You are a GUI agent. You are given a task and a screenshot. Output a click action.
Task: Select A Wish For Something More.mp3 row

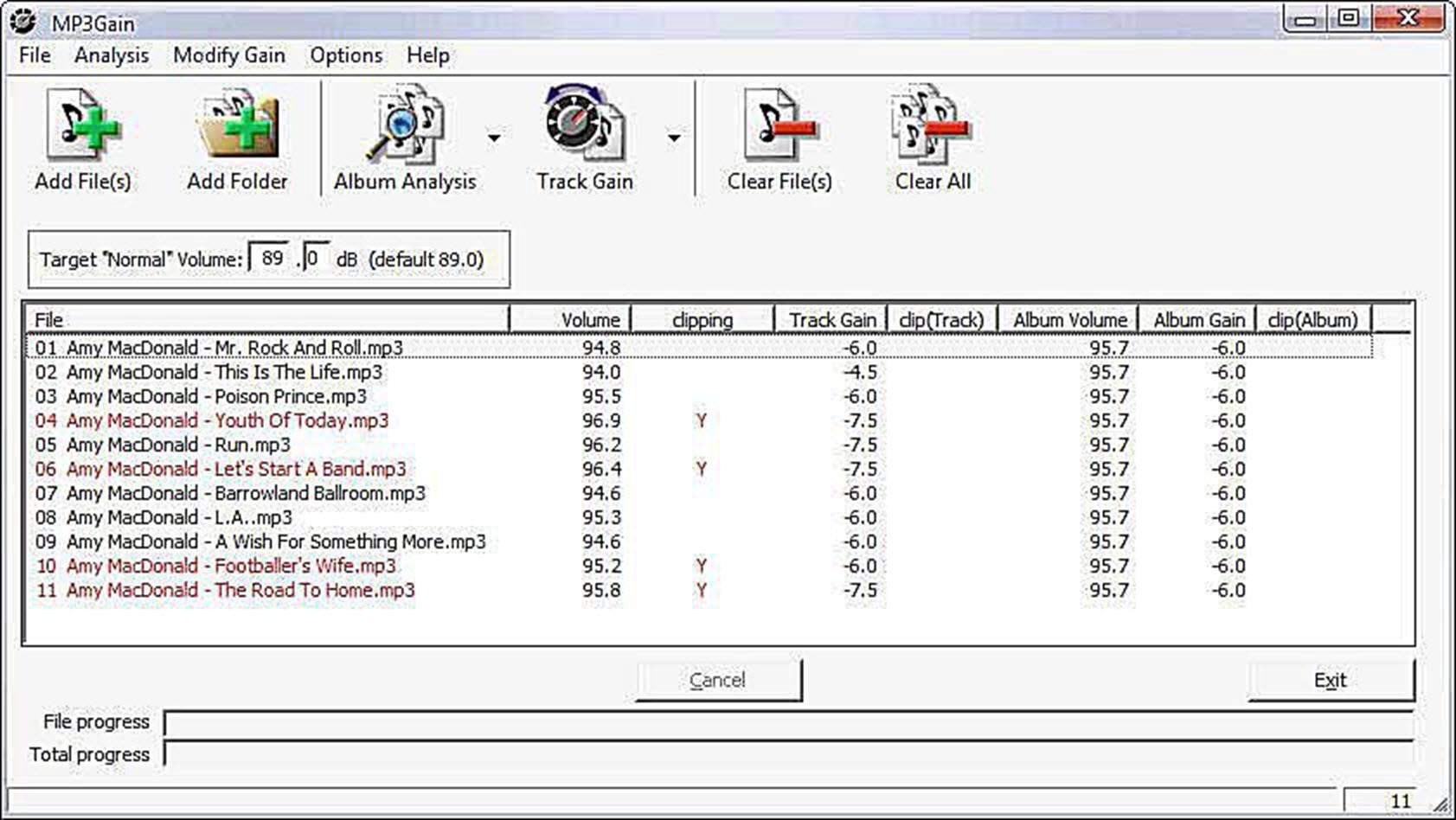(700, 541)
